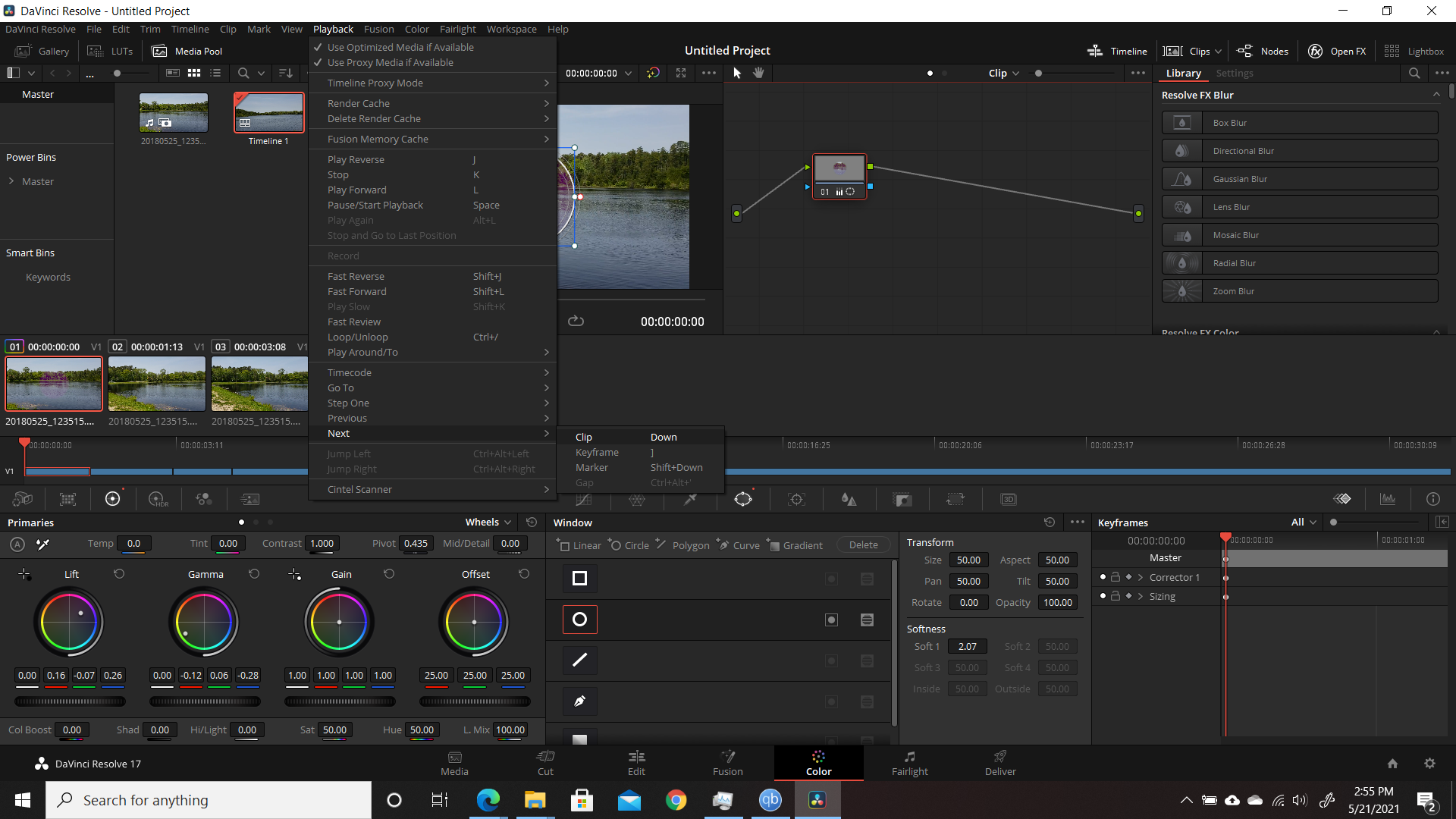Open the Blur palette icon

(849, 499)
